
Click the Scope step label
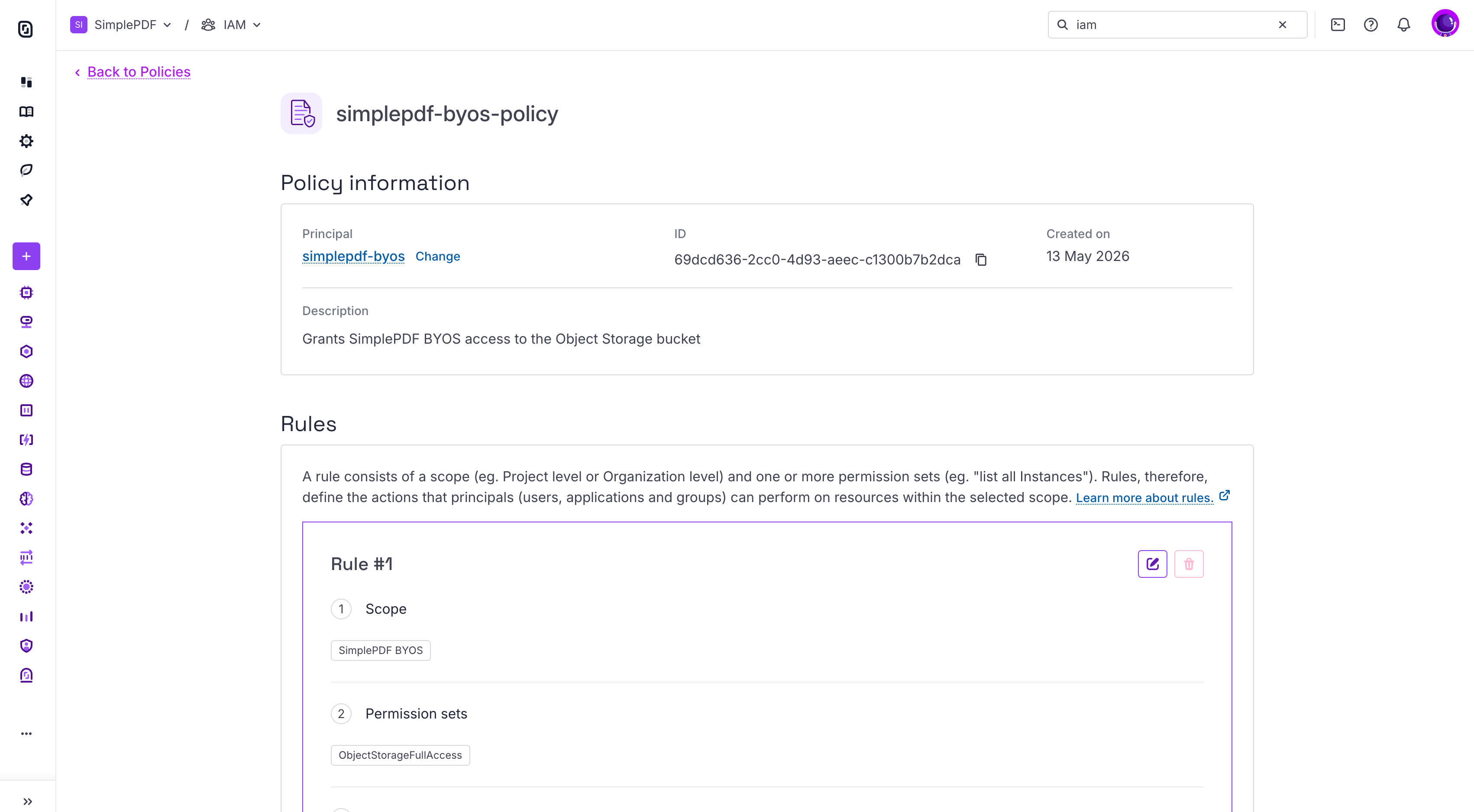386,609
